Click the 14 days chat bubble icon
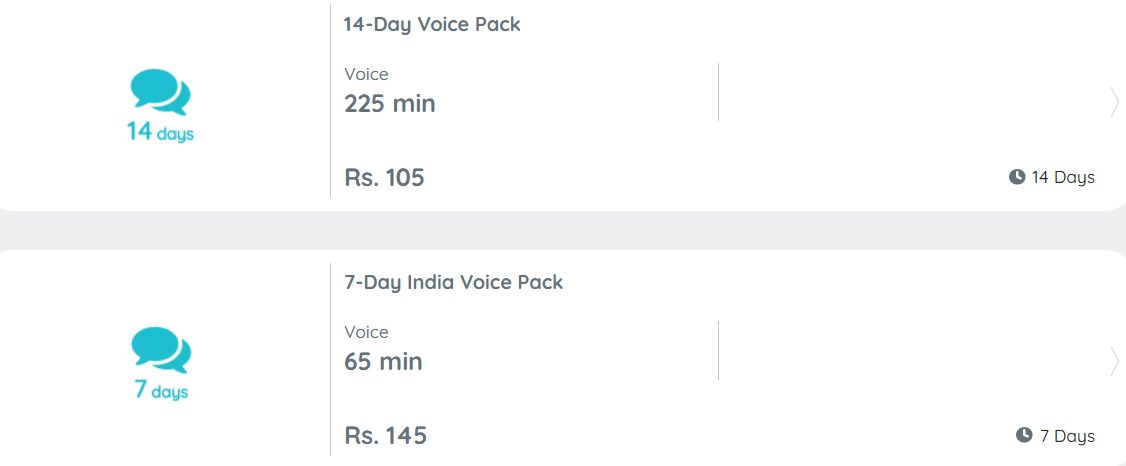Image resolution: width=1126 pixels, height=466 pixels. pyautogui.click(x=160, y=92)
